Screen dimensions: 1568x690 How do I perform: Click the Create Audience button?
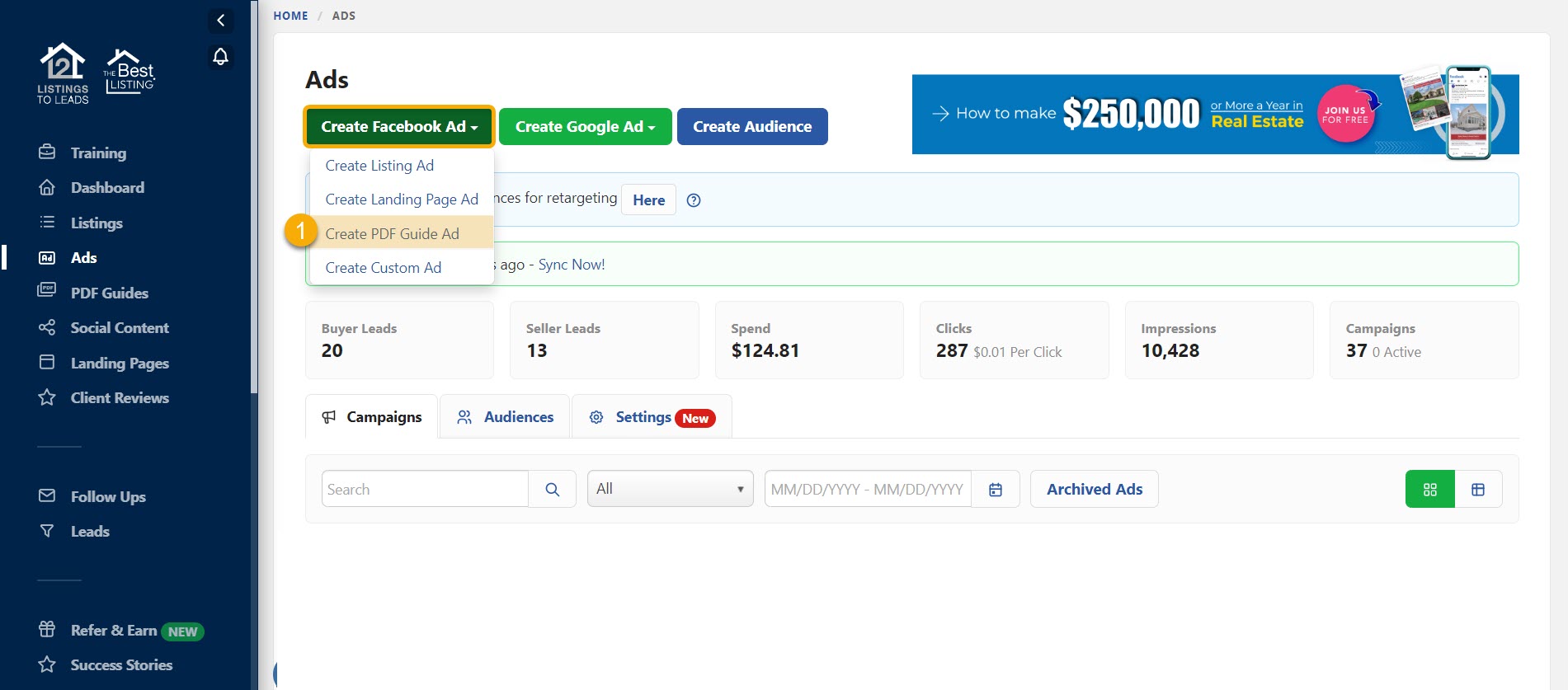[751, 127]
